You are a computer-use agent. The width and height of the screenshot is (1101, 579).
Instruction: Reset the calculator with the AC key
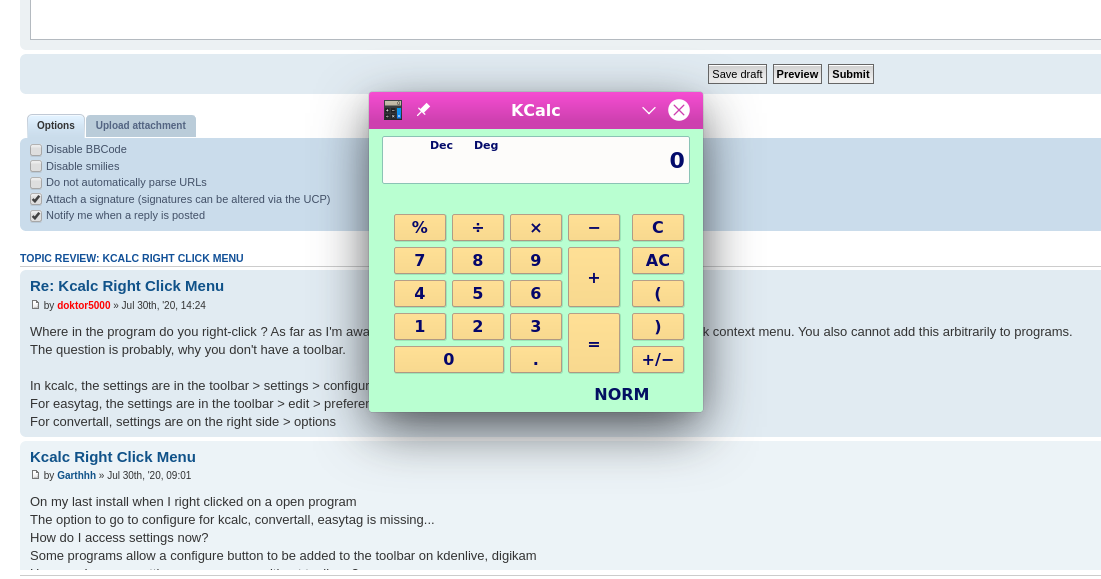658,260
